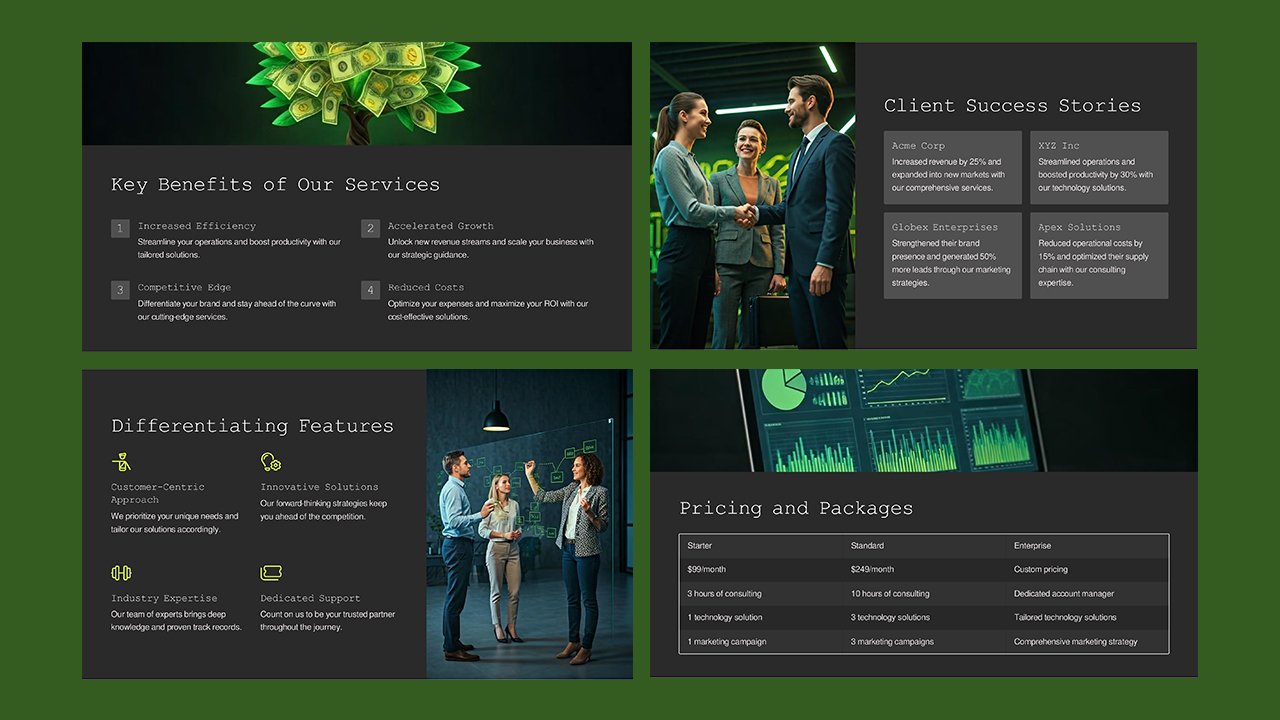Screen dimensions: 1280x720
Task: Select the Enterprise column header
Action: point(1033,545)
